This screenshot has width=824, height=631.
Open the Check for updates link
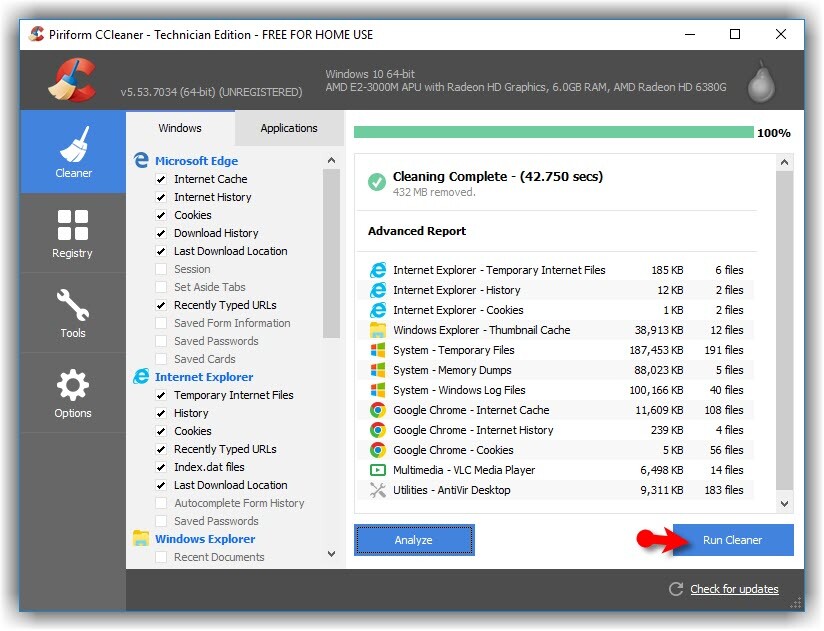tap(734, 589)
